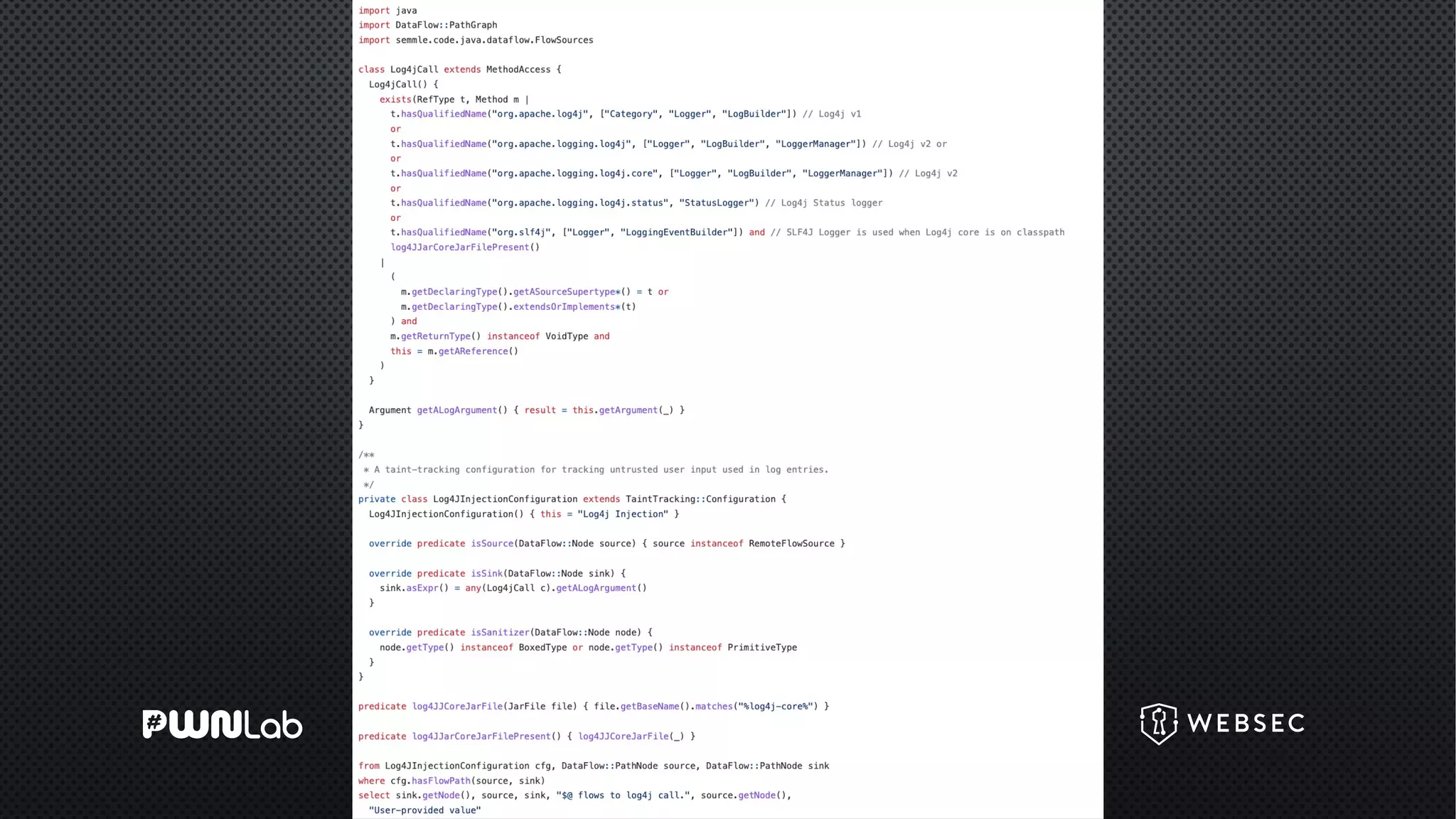
Task: Click the isSink override predicate
Action: click(487, 573)
